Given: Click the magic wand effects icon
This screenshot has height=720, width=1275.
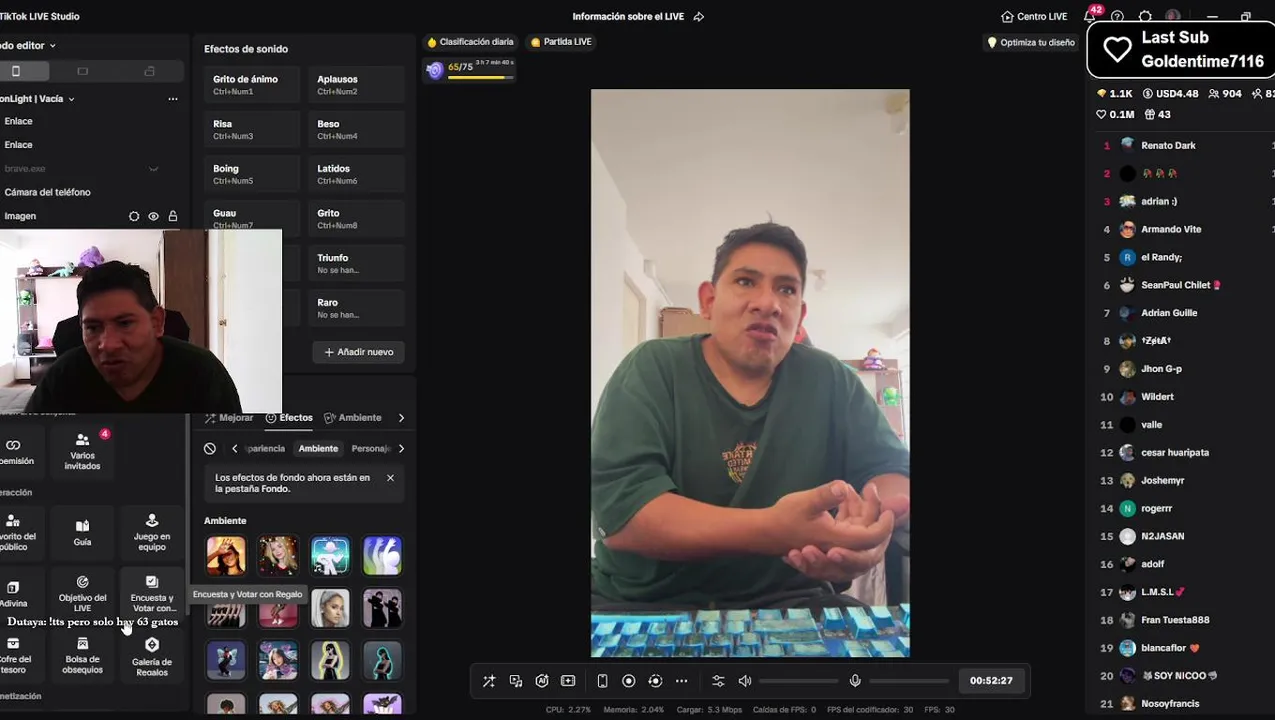Looking at the screenshot, I should coord(489,681).
